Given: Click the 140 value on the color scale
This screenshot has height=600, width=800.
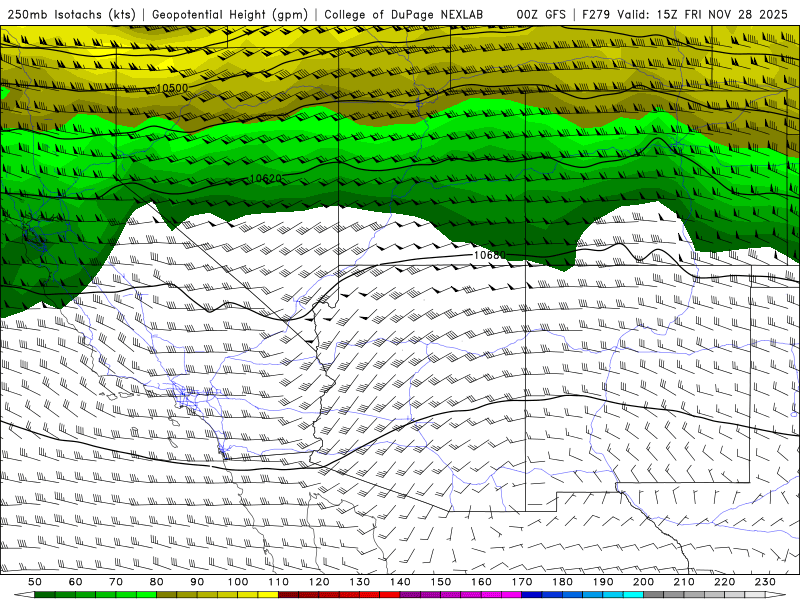Looking at the screenshot, I should pyautogui.click(x=401, y=582).
